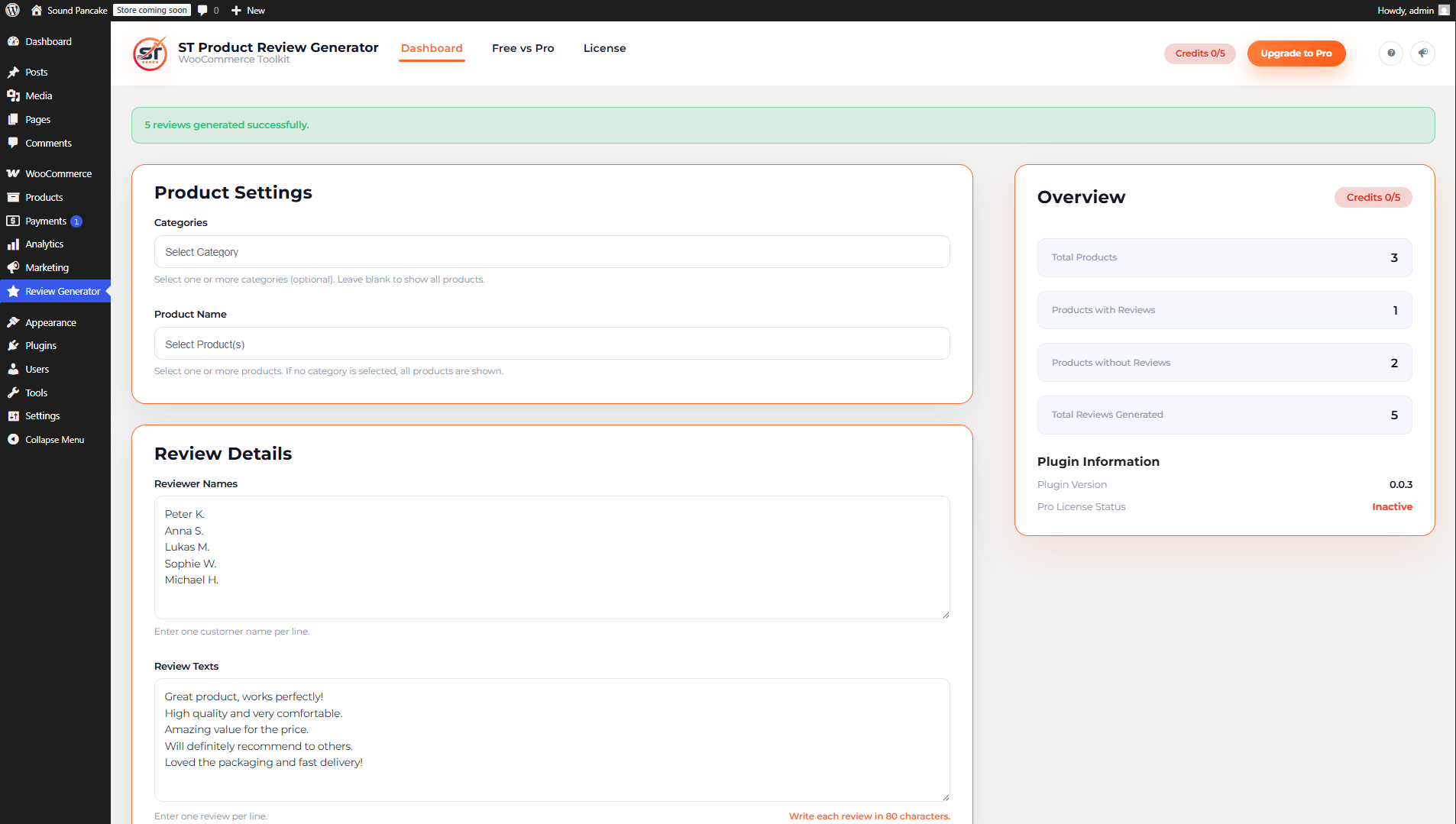Open the Select Category dropdown
Viewport: 1456px width, 824px height.
pos(552,251)
